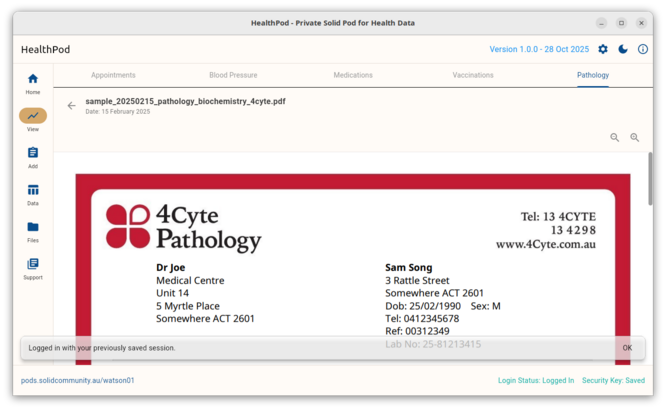Screen dimensions: 666x410
Task: Switch to the Medications tab
Action: [x=353, y=75]
